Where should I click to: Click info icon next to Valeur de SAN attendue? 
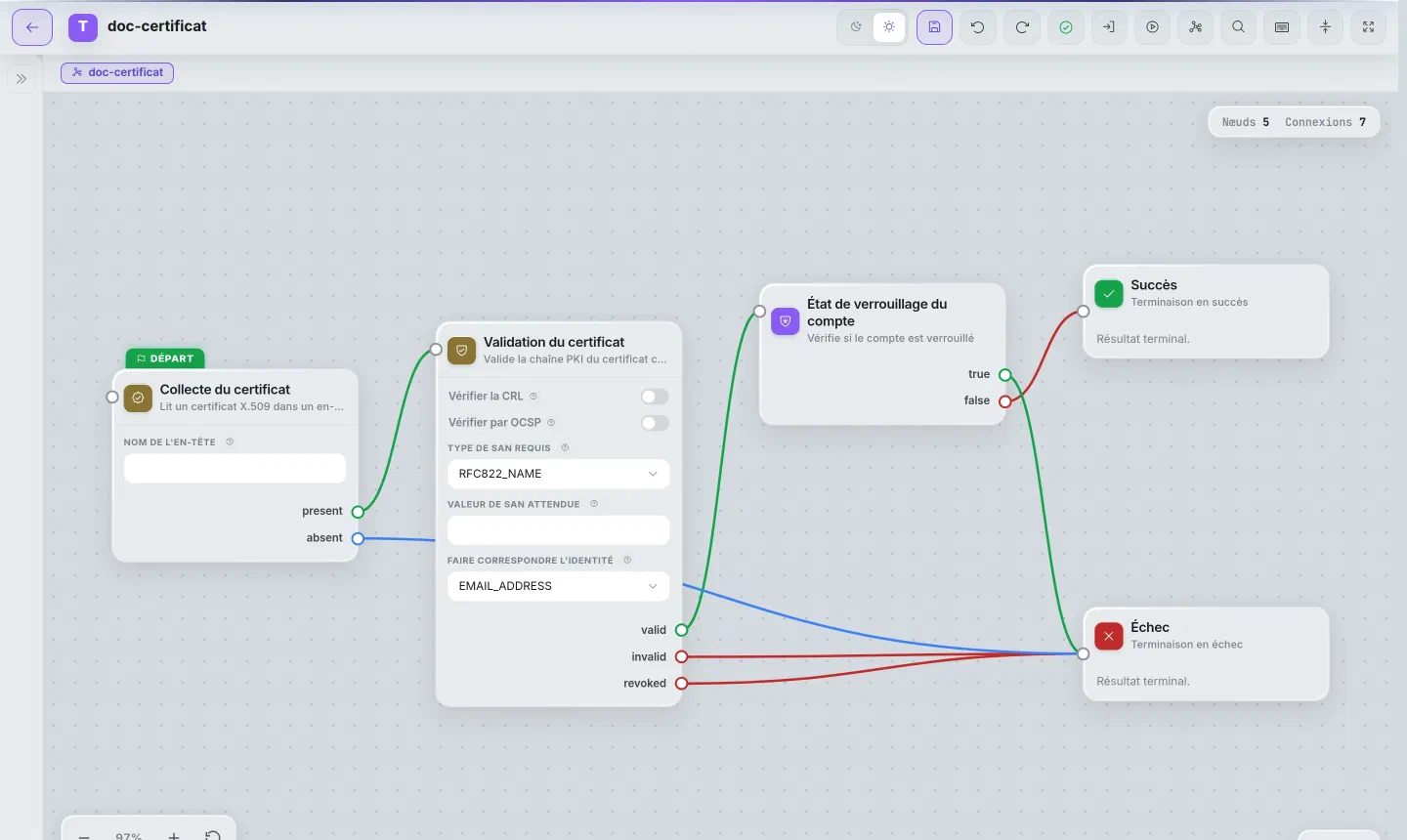point(594,504)
